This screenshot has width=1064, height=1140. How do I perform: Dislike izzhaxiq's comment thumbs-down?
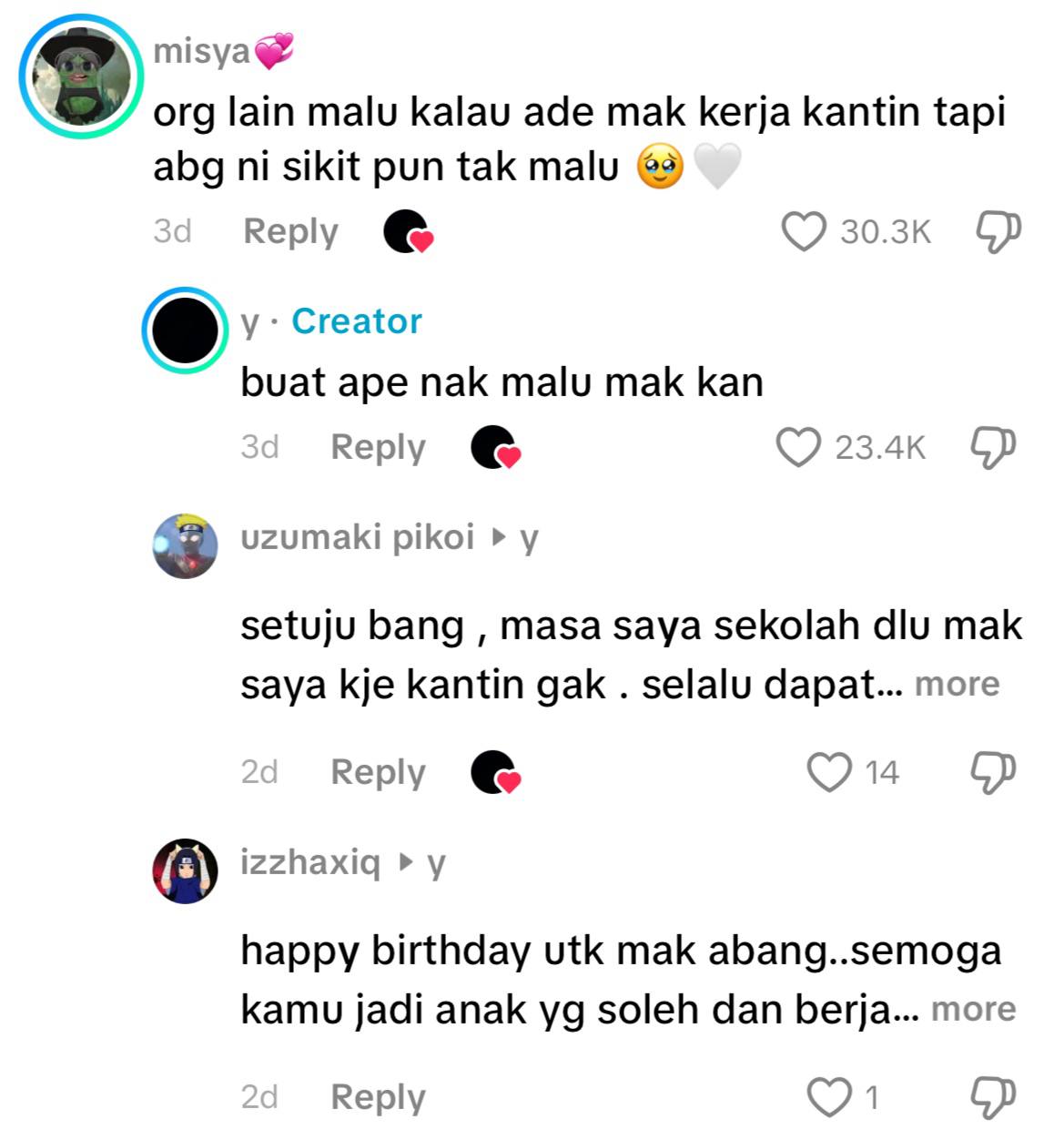[x=992, y=1097]
